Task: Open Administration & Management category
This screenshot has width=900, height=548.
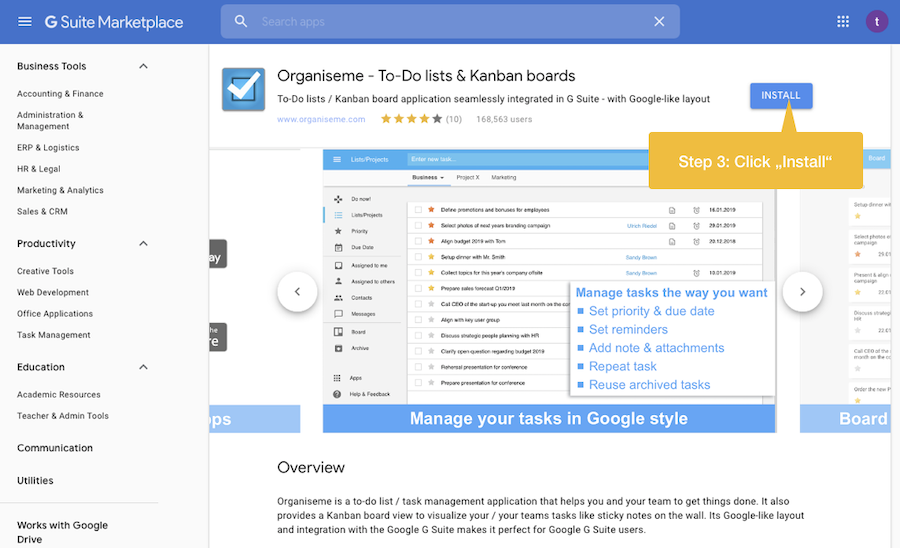Action: click(50, 121)
